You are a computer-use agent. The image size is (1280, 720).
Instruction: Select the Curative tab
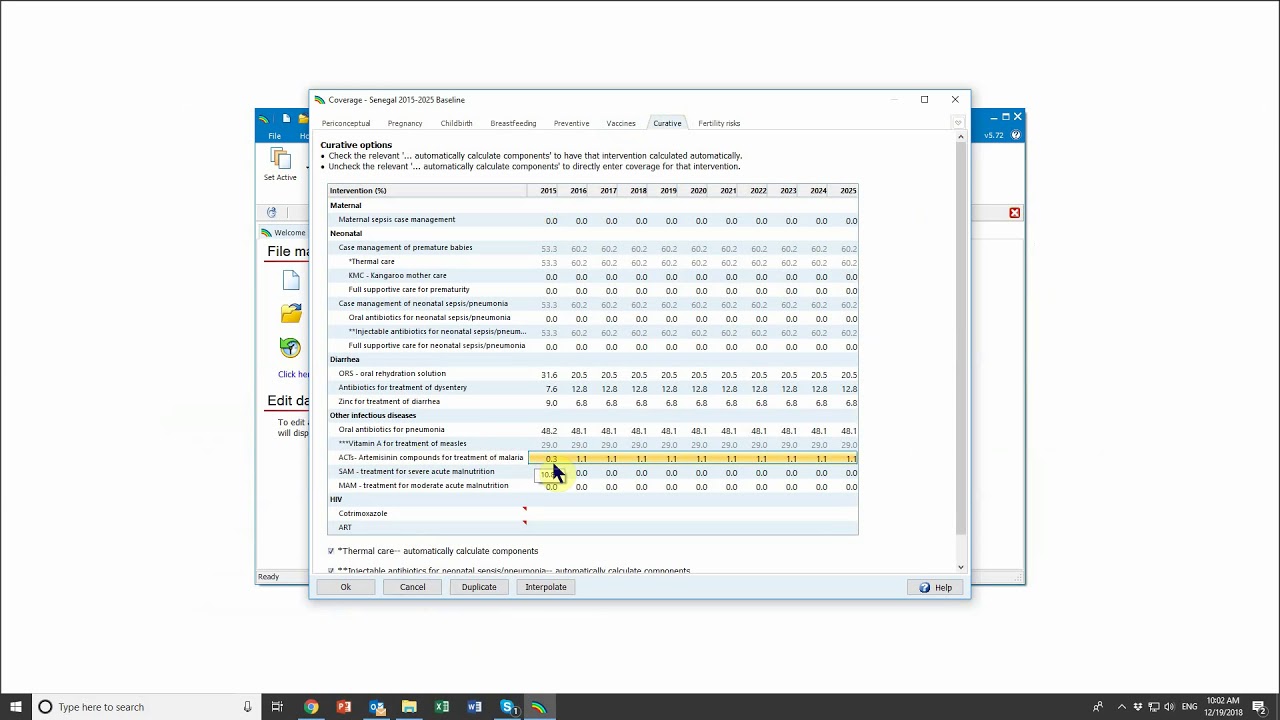pos(667,123)
